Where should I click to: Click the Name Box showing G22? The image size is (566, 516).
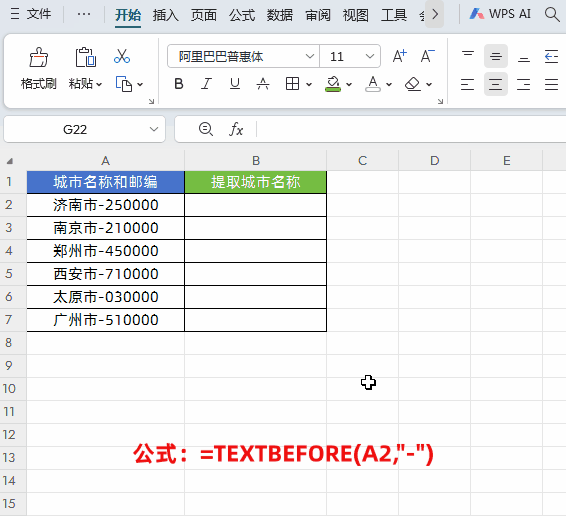tap(75, 129)
